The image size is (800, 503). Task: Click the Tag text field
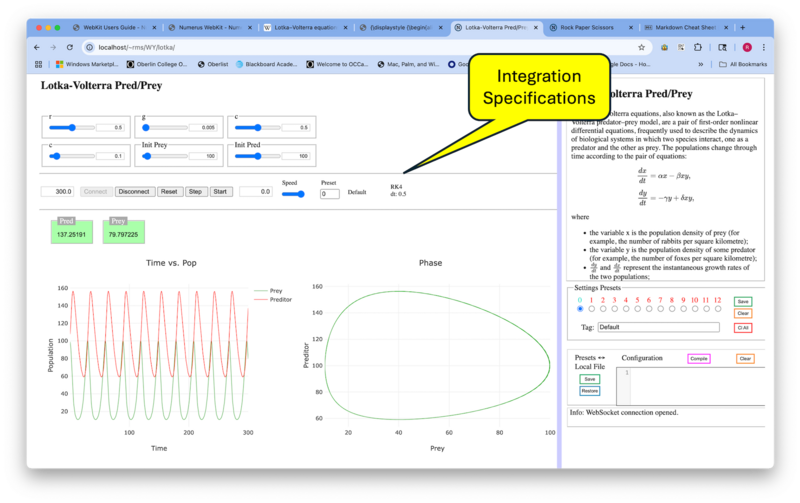tap(658, 327)
